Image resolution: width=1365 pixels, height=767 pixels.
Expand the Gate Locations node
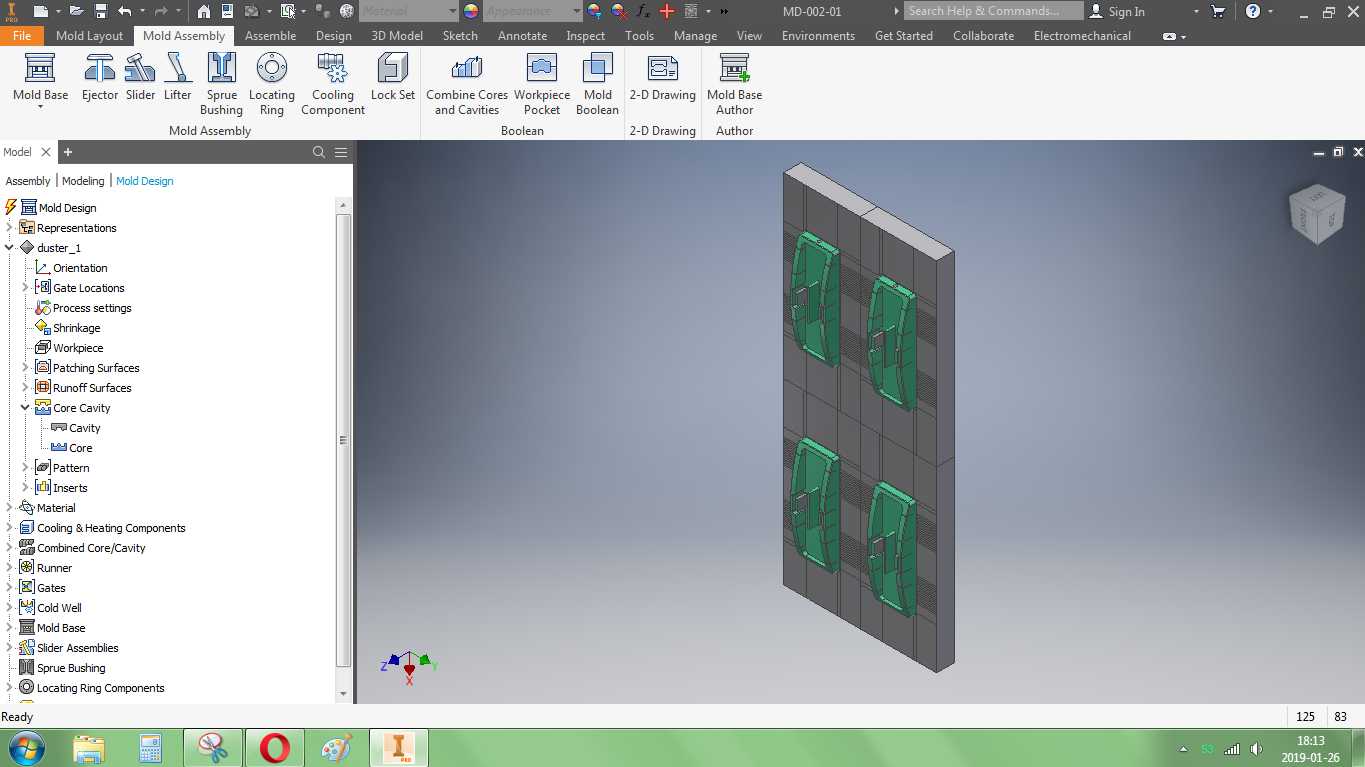(26, 288)
